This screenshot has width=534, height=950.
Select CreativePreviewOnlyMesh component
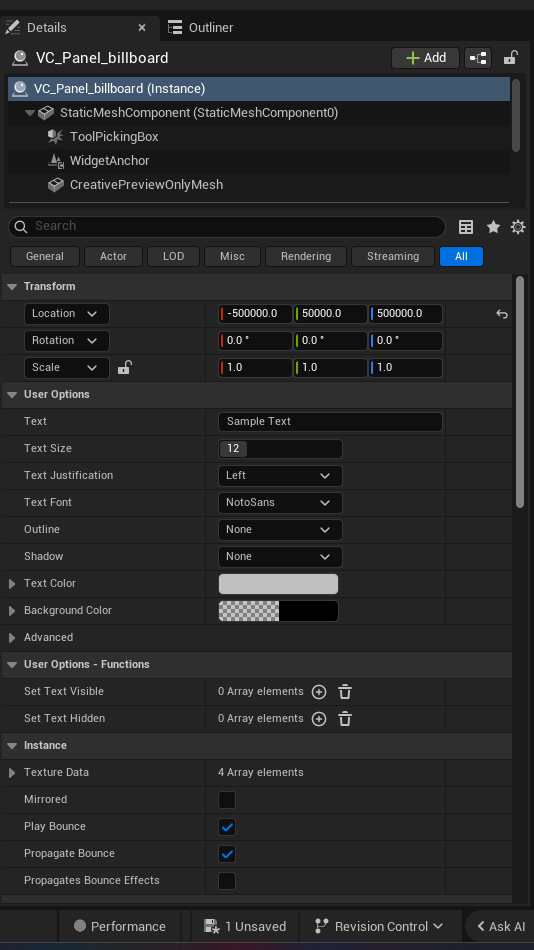[146, 185]
